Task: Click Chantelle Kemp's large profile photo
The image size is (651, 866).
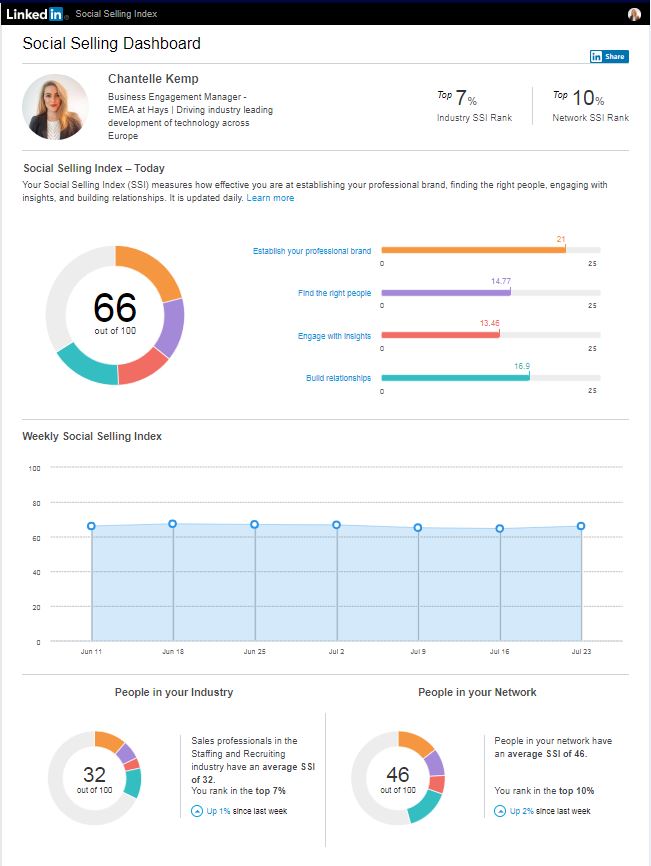Action: [55, 107]
